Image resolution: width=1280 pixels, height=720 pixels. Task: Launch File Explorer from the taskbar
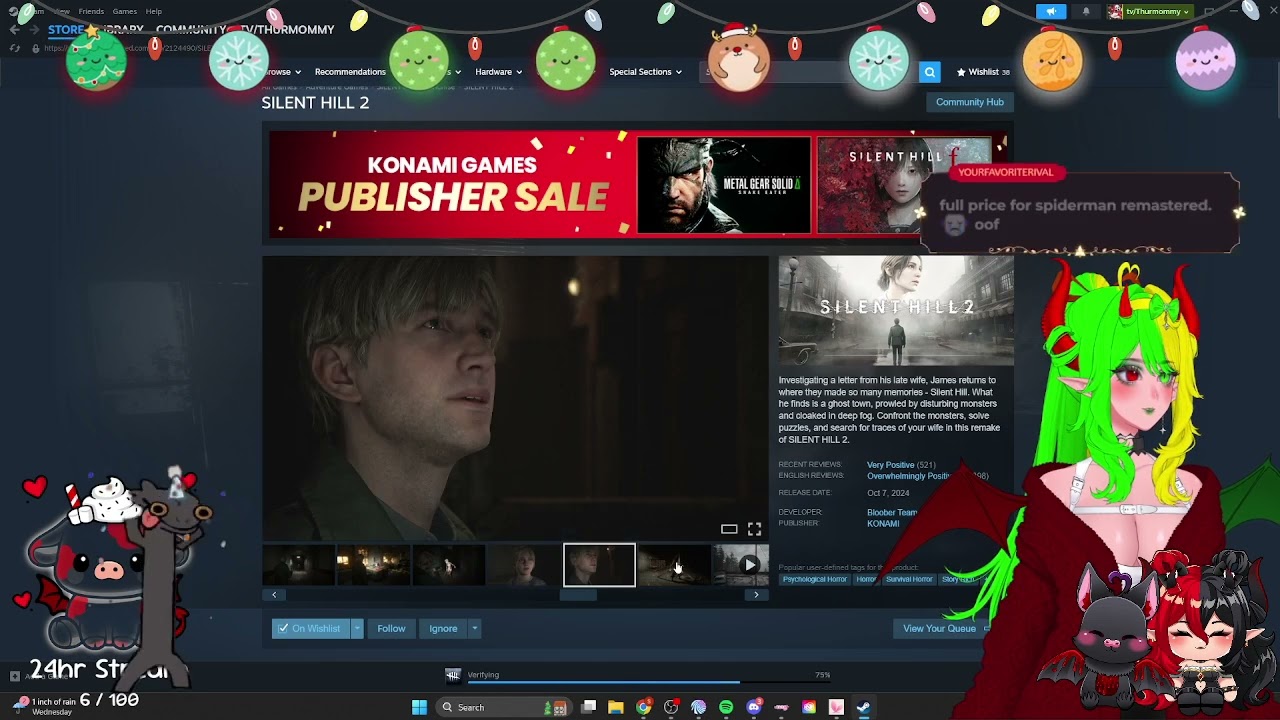(x=616, y=708)
